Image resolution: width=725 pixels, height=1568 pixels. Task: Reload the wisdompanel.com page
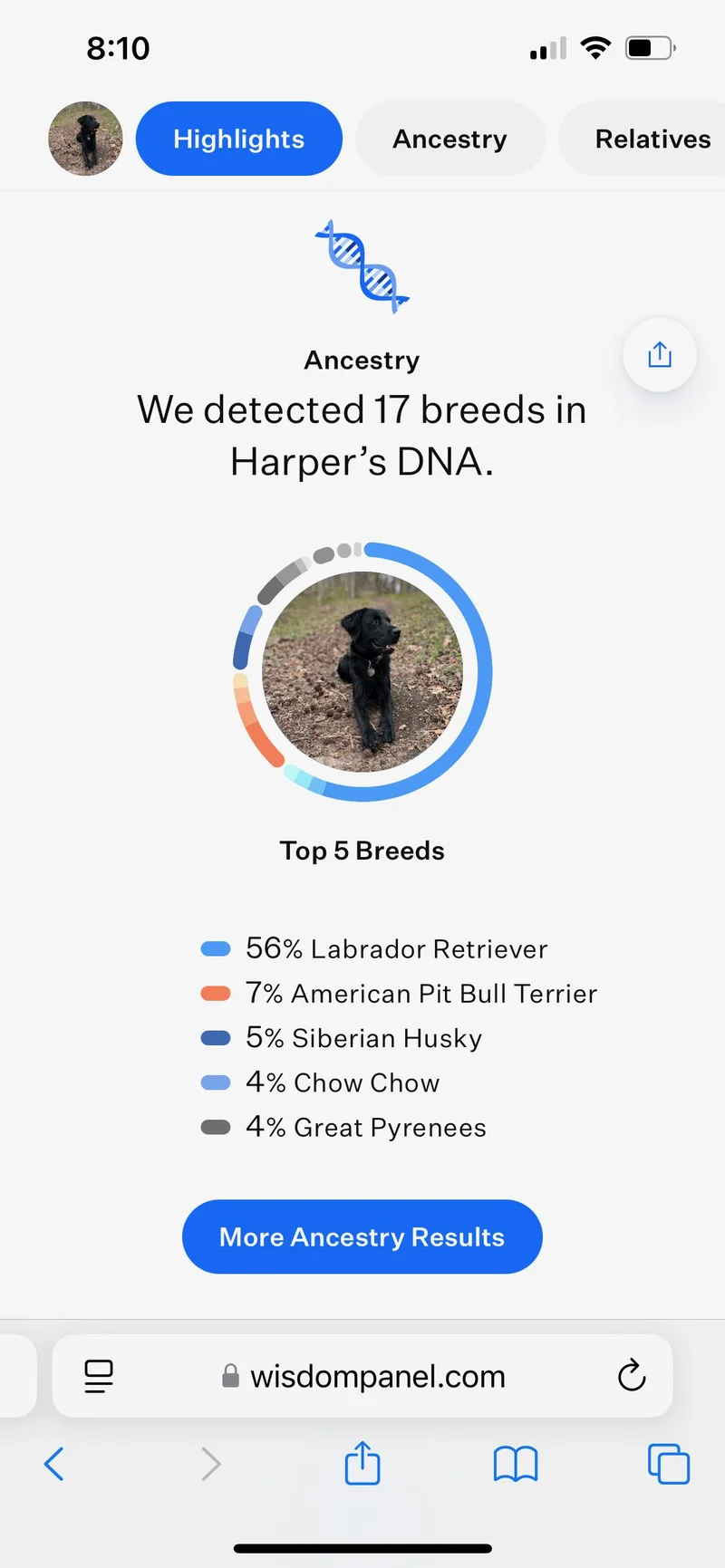pos(632,1375)
